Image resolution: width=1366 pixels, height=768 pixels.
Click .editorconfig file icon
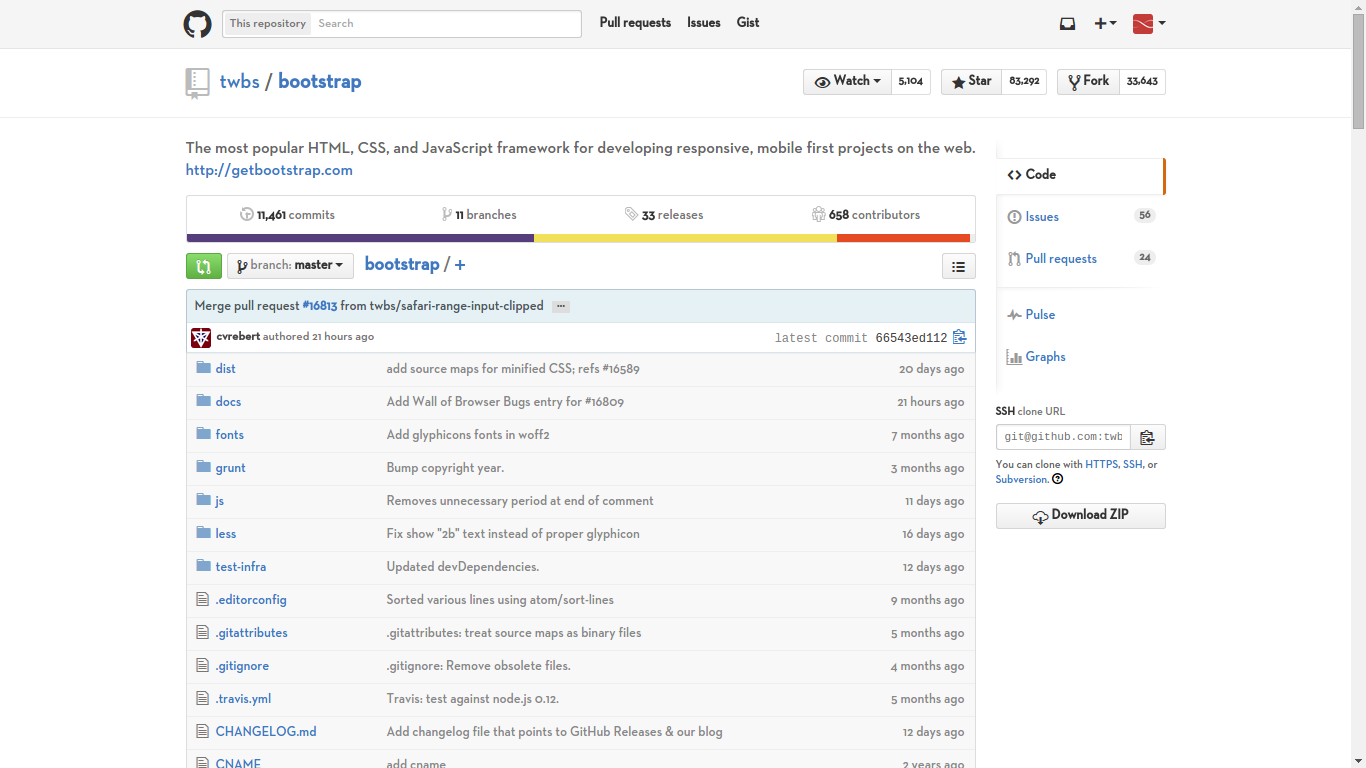point(203,599)
